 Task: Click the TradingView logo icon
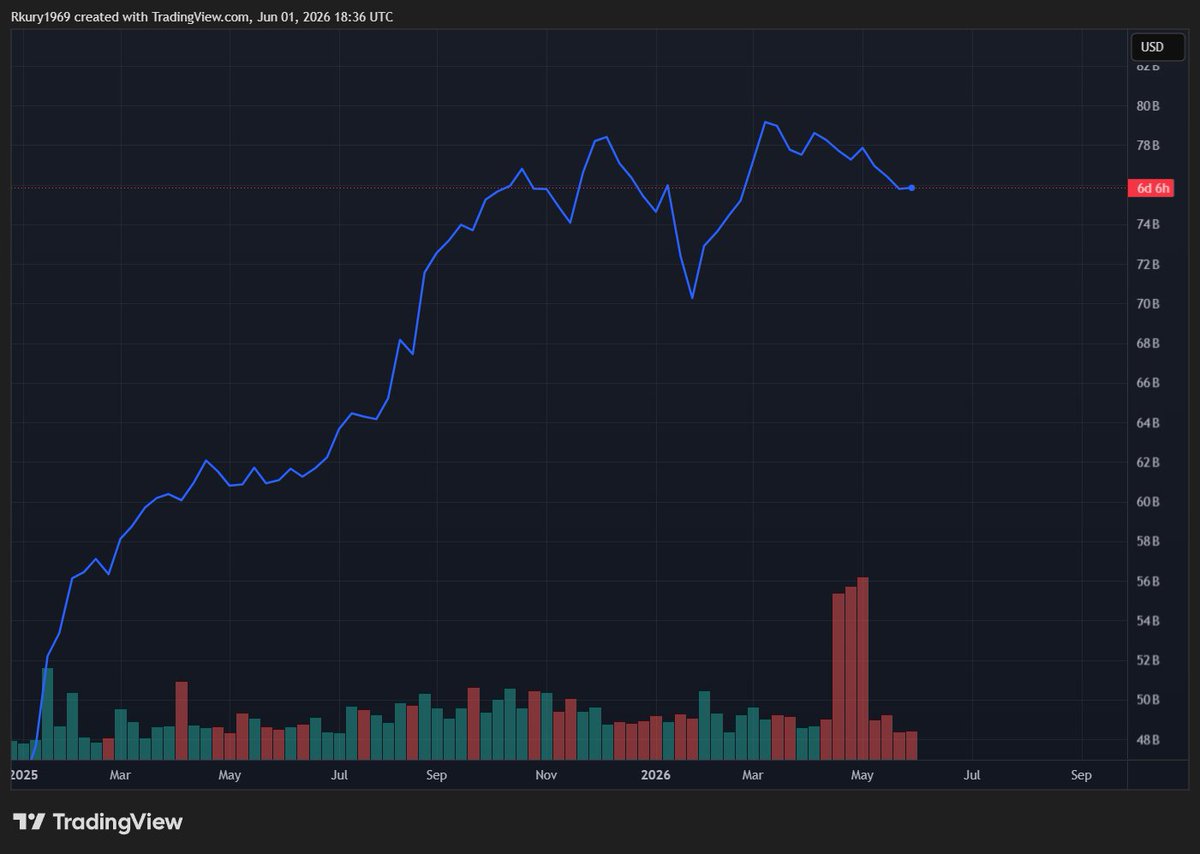pyautogui.click(x=28, y=822)
